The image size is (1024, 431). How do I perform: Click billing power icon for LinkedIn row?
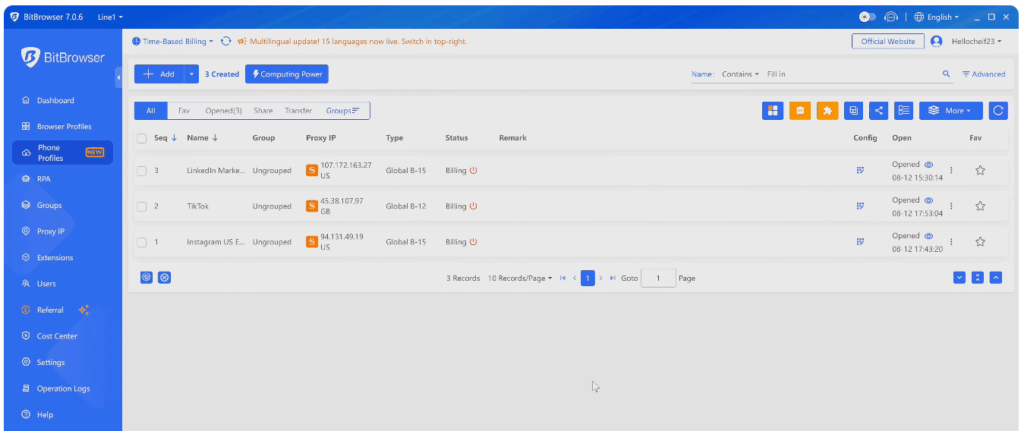[473, 170]
